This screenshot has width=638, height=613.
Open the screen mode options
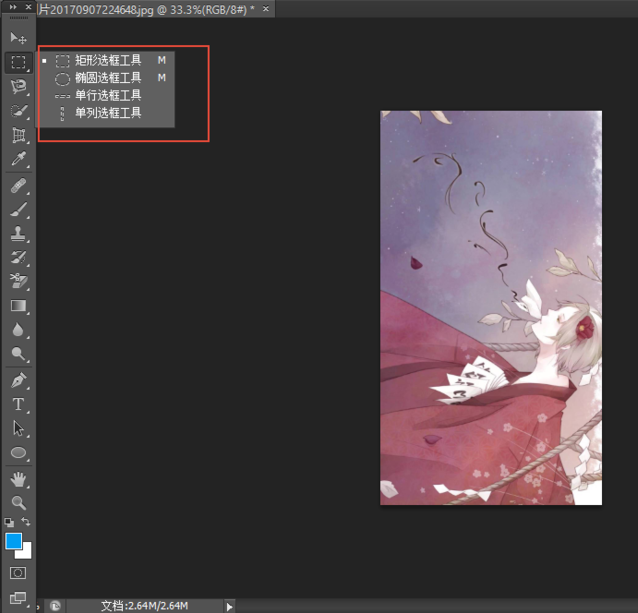[18, 598]
